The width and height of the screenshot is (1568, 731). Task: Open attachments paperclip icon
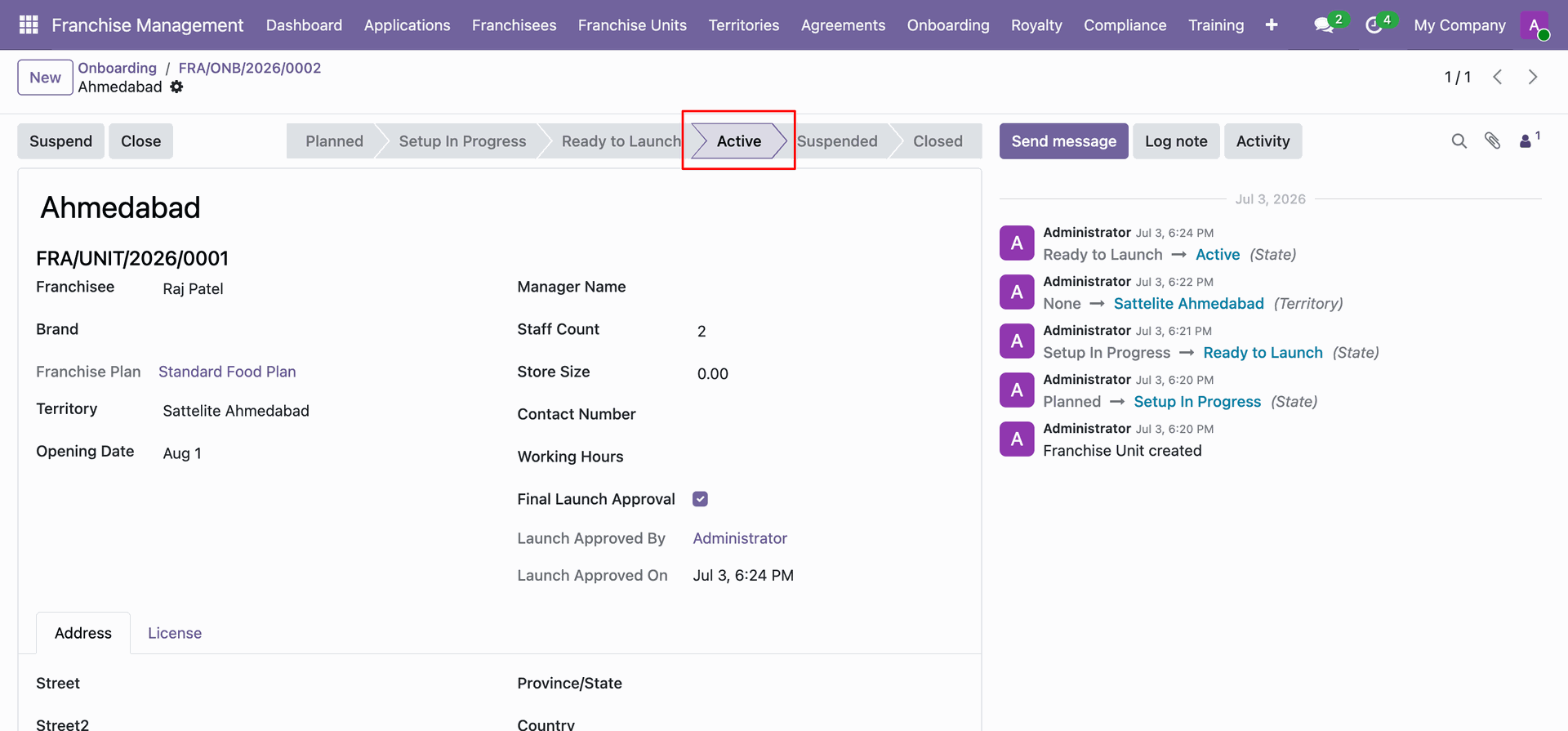coord(1493,141)
